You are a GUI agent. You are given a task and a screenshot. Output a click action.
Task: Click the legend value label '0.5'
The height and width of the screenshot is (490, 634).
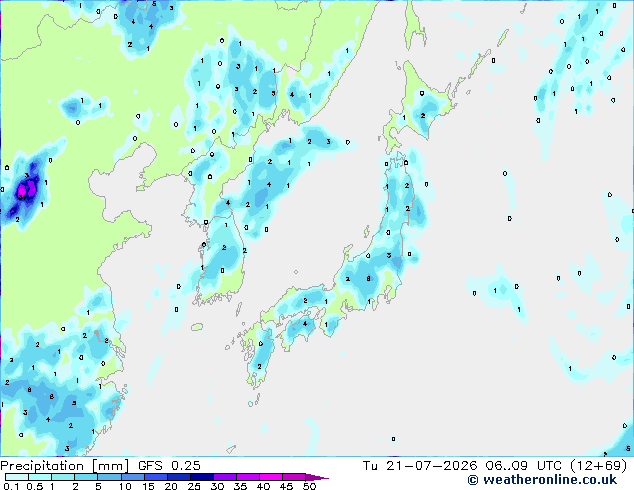click(34, 486)
